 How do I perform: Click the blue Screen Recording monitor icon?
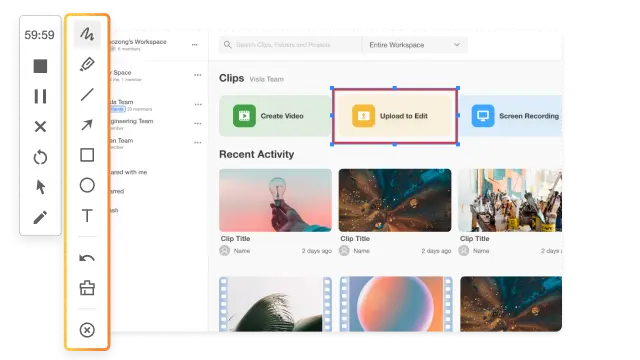click(483, 116)
